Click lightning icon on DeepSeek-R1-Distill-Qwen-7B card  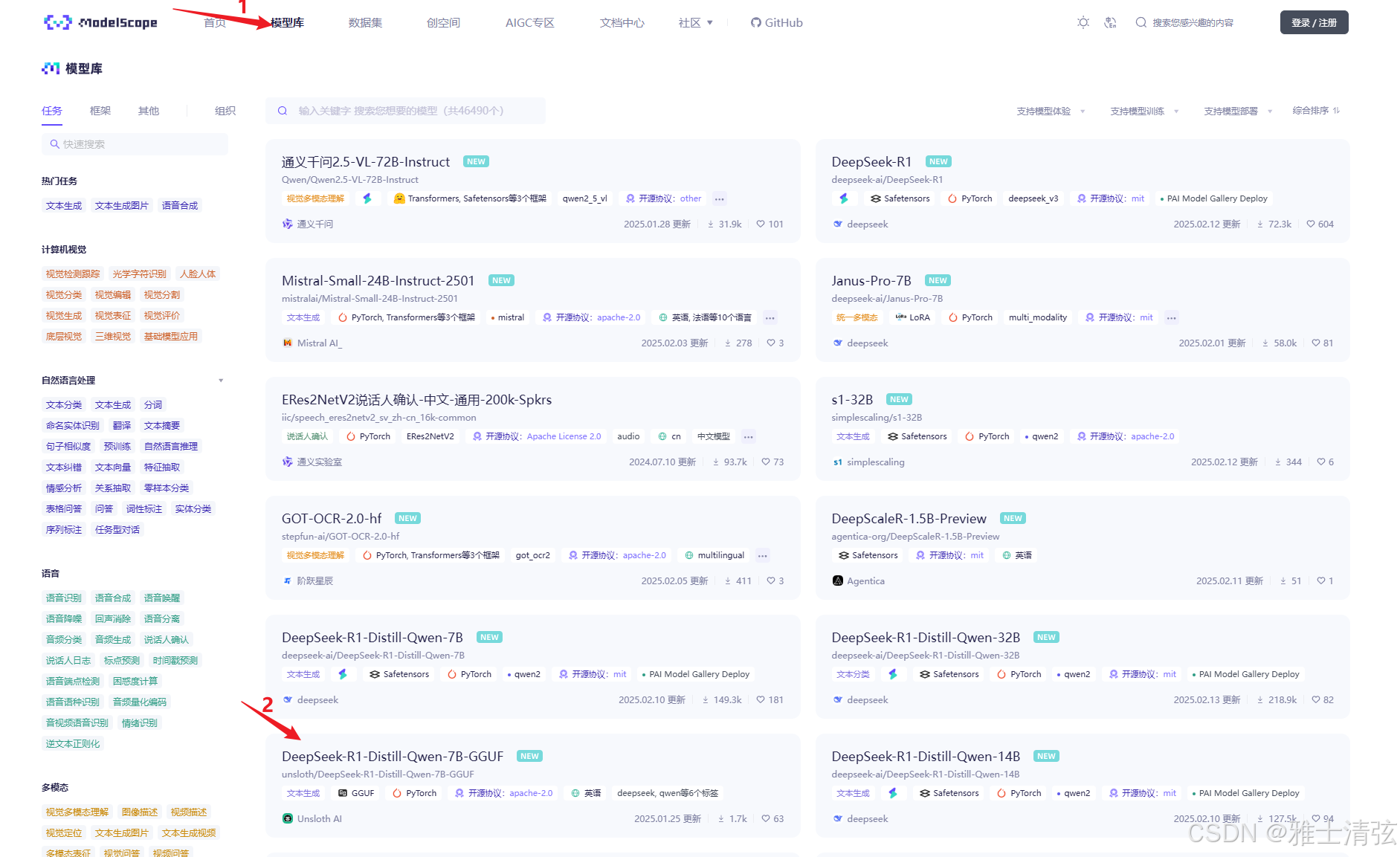pyautogui.click(x=343, y=674)
